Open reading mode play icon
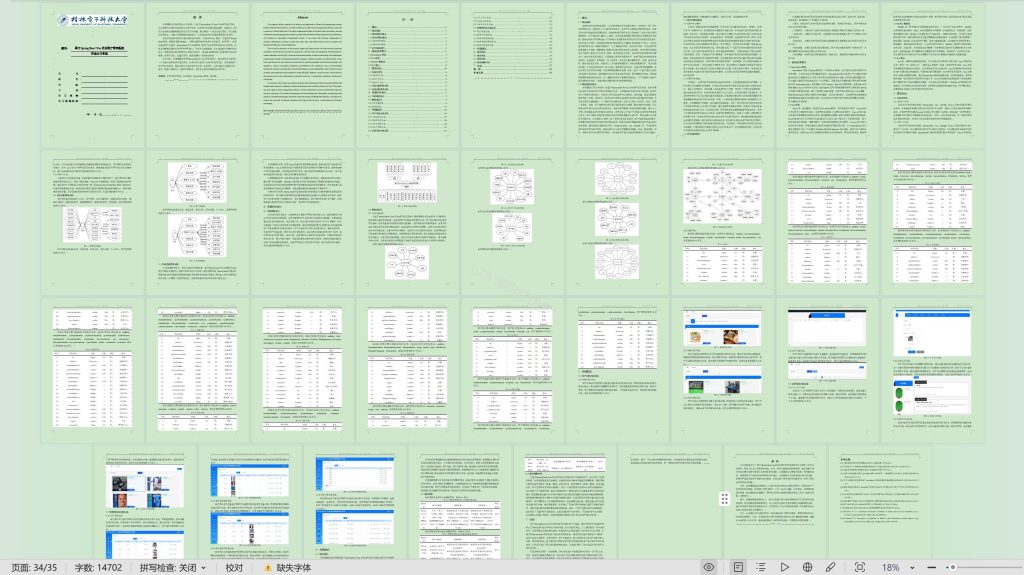 (x=784, y=567)
